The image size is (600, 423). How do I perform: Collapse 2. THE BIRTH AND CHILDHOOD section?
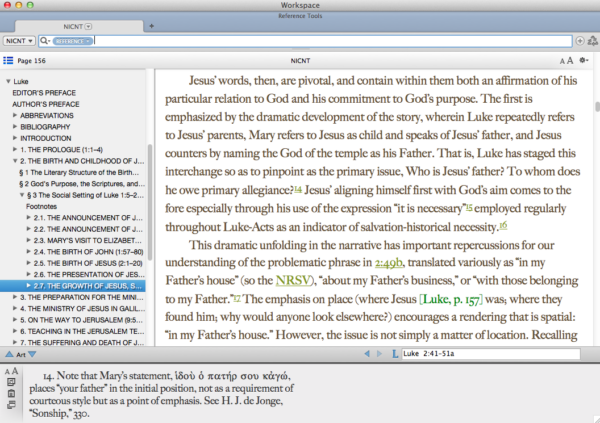15,161
